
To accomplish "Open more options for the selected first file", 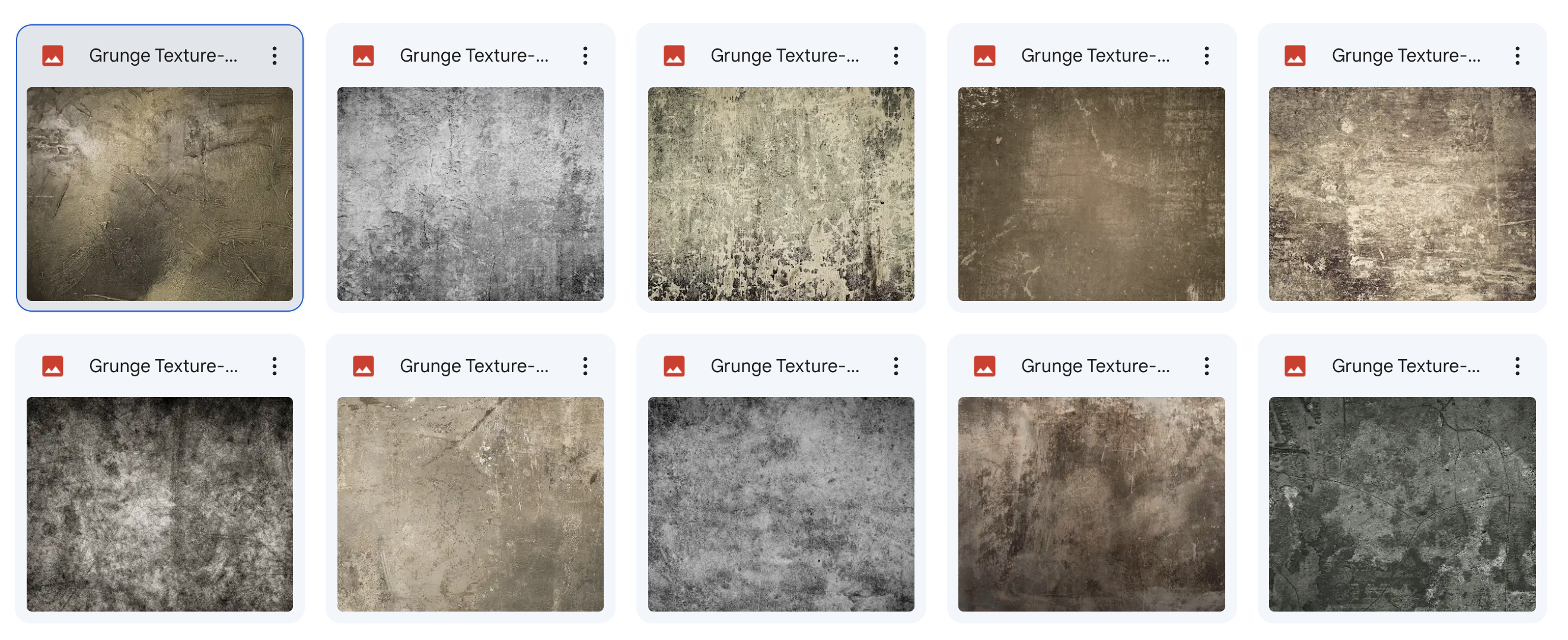I will (x=275, y=56).
